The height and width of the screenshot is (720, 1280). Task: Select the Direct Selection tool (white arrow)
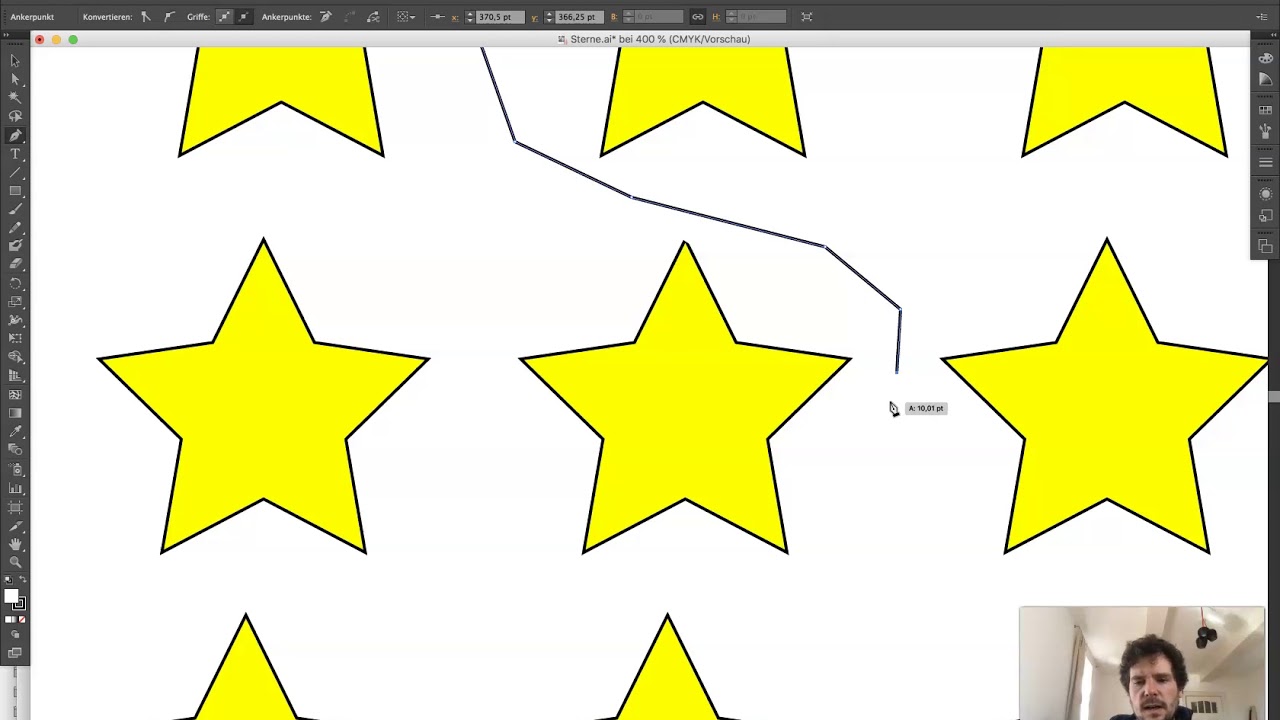[15, 79]
